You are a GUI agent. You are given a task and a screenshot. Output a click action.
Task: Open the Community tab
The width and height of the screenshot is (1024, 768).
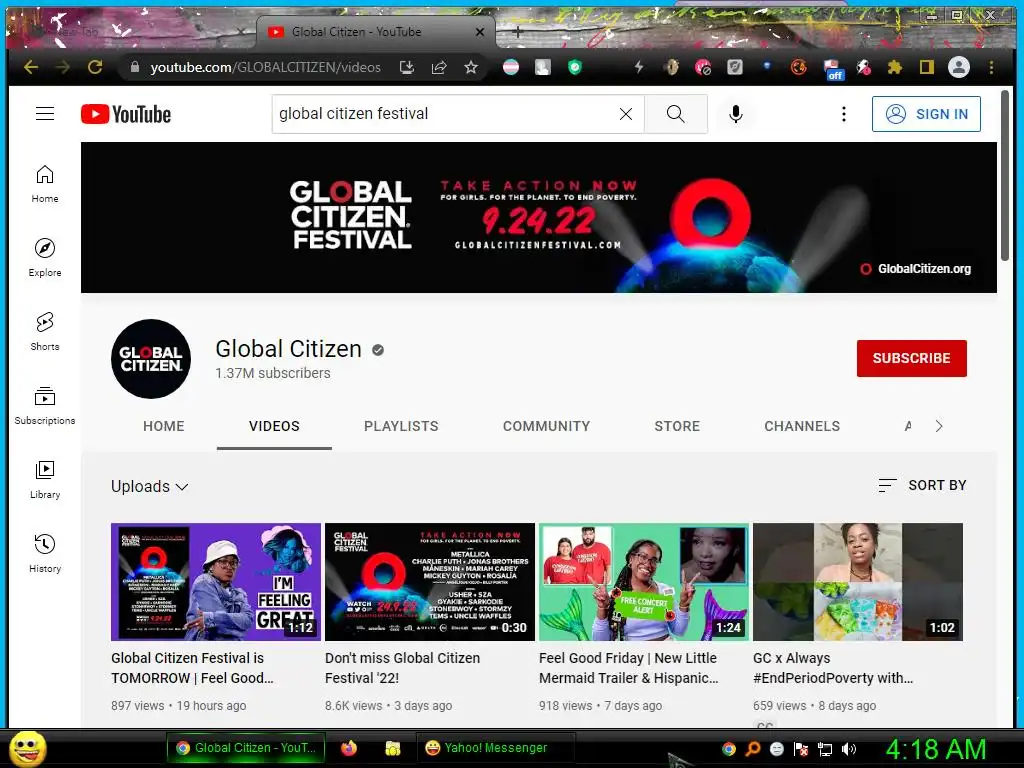coord(547,426)
